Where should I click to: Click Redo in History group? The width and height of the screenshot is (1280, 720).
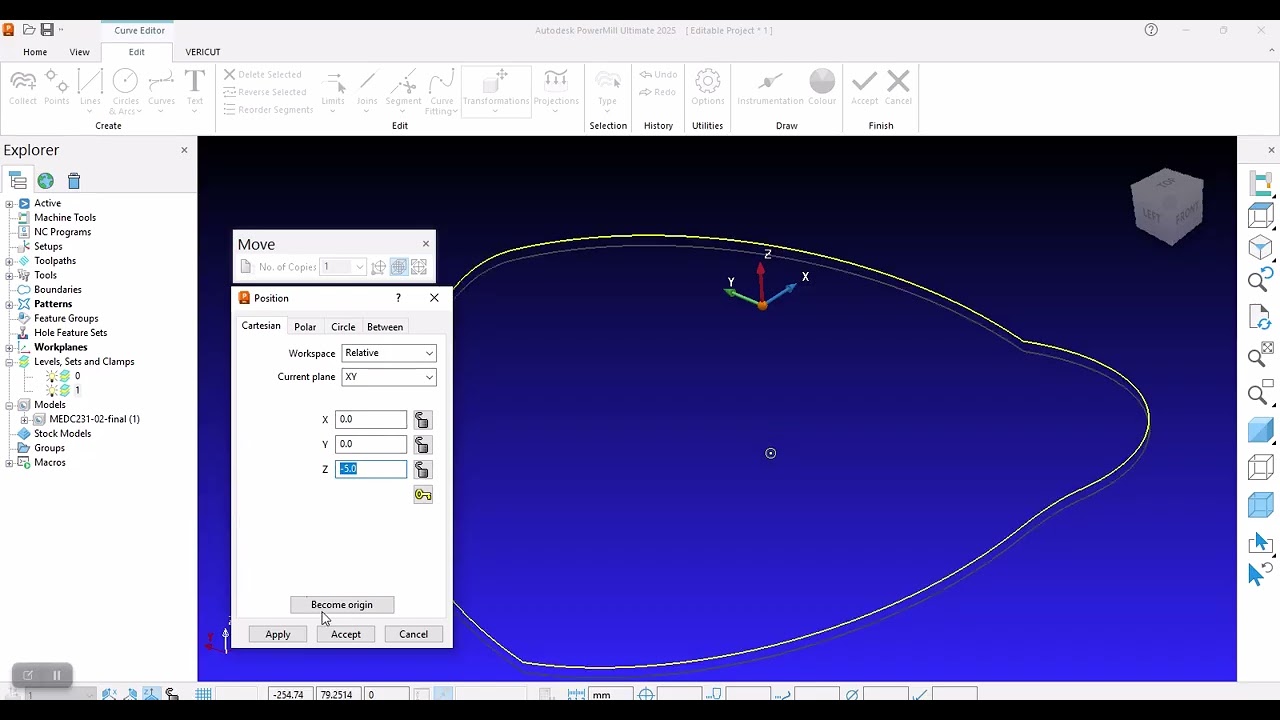click(x=658, y=92)
